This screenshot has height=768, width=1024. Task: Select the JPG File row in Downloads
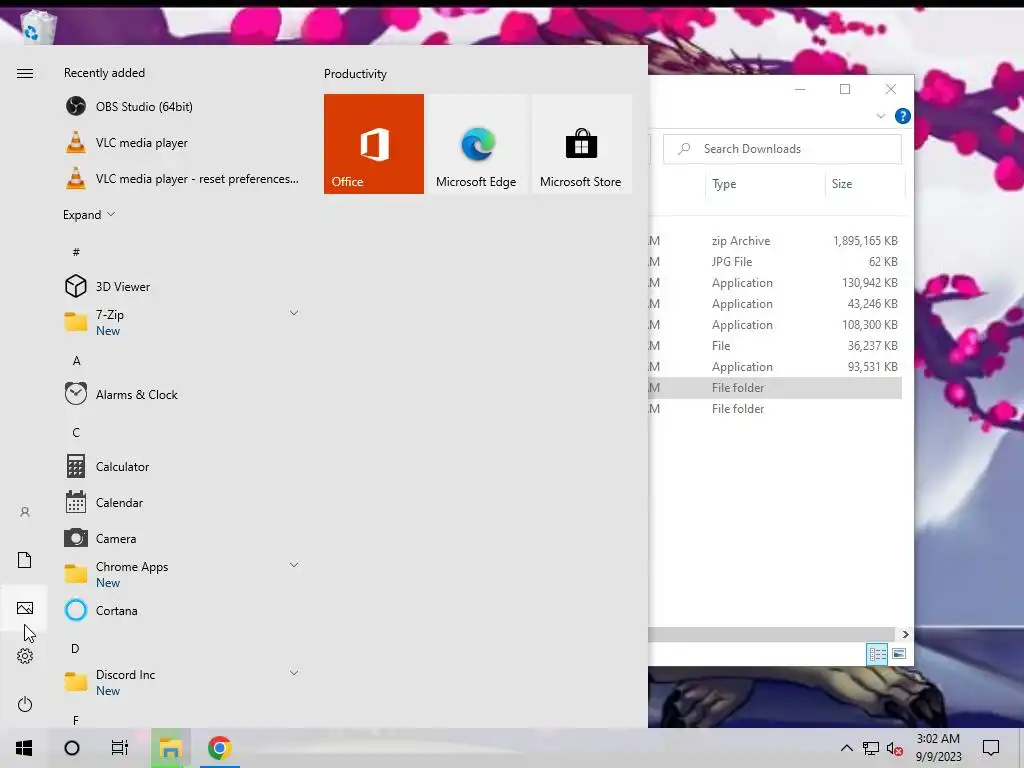(775, 261)
